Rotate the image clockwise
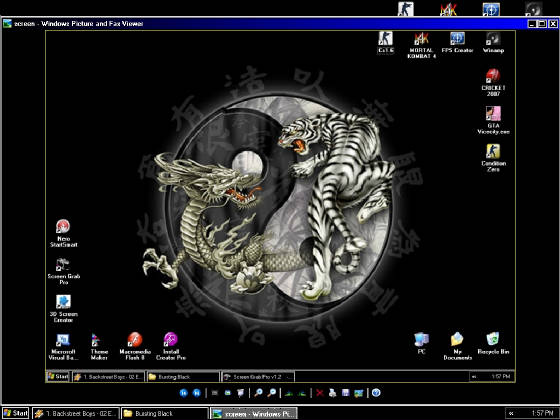 (289, 393)
